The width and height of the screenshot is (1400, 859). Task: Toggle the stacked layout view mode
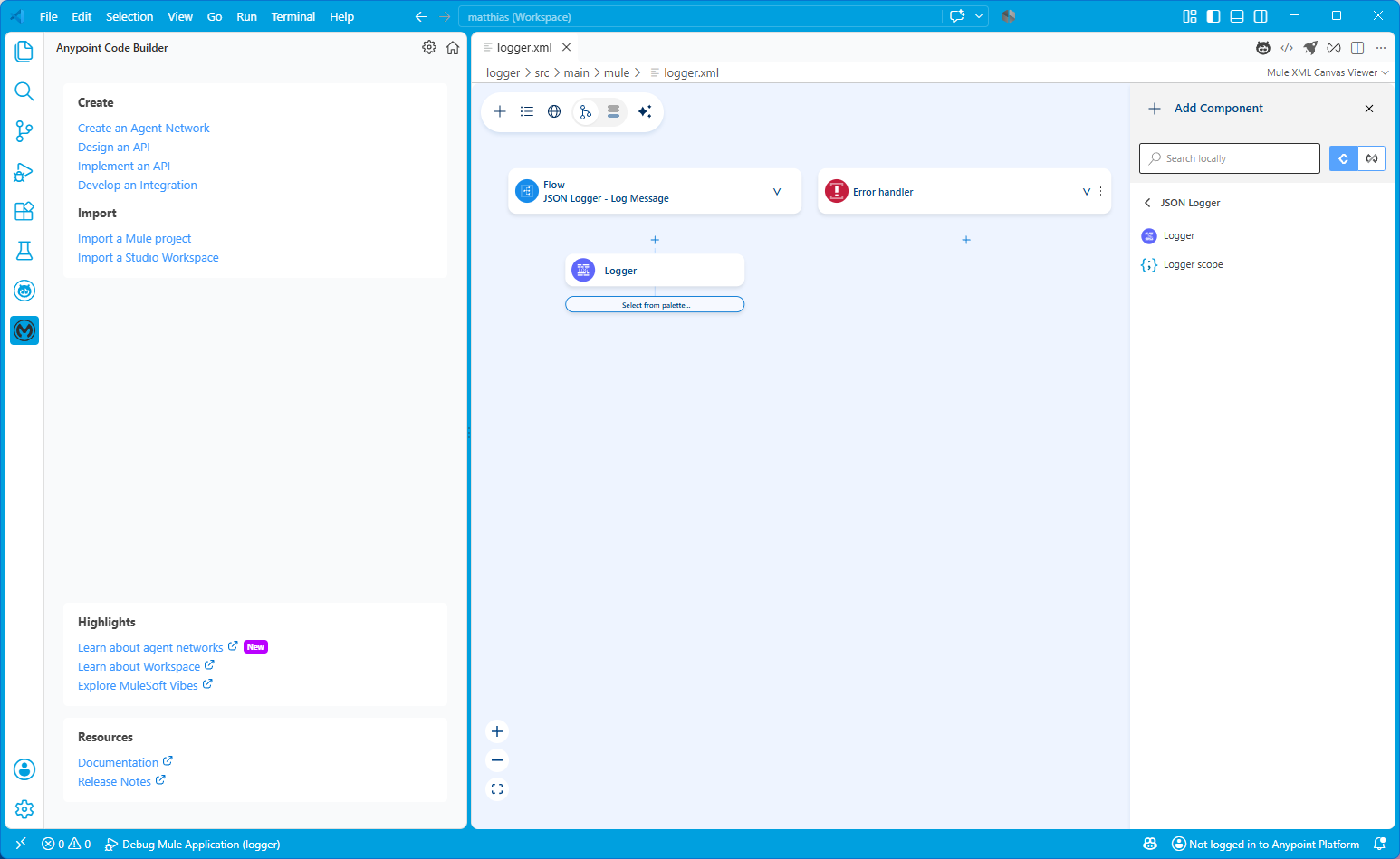613,111
